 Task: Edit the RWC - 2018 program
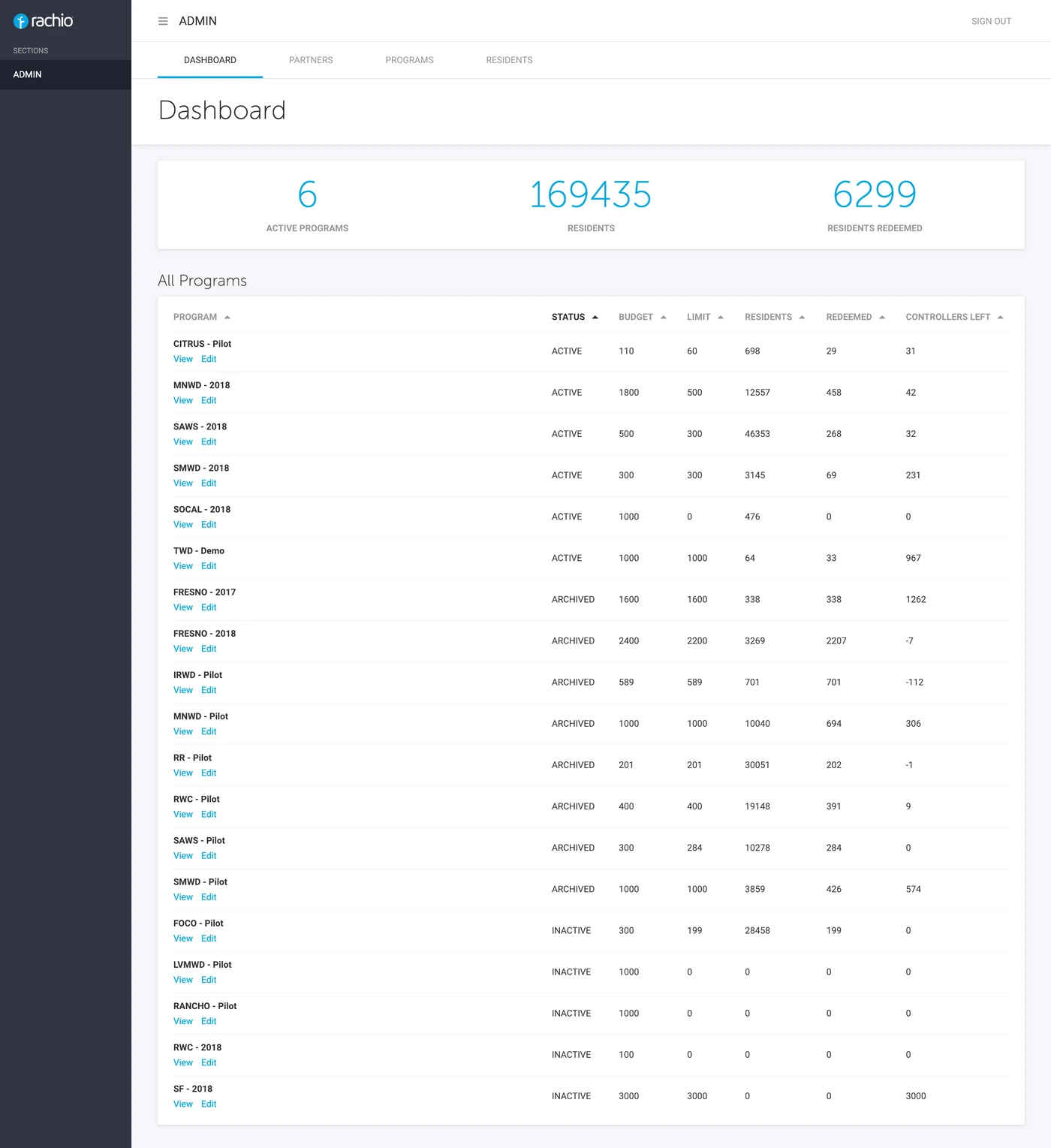click(209, 1062)
